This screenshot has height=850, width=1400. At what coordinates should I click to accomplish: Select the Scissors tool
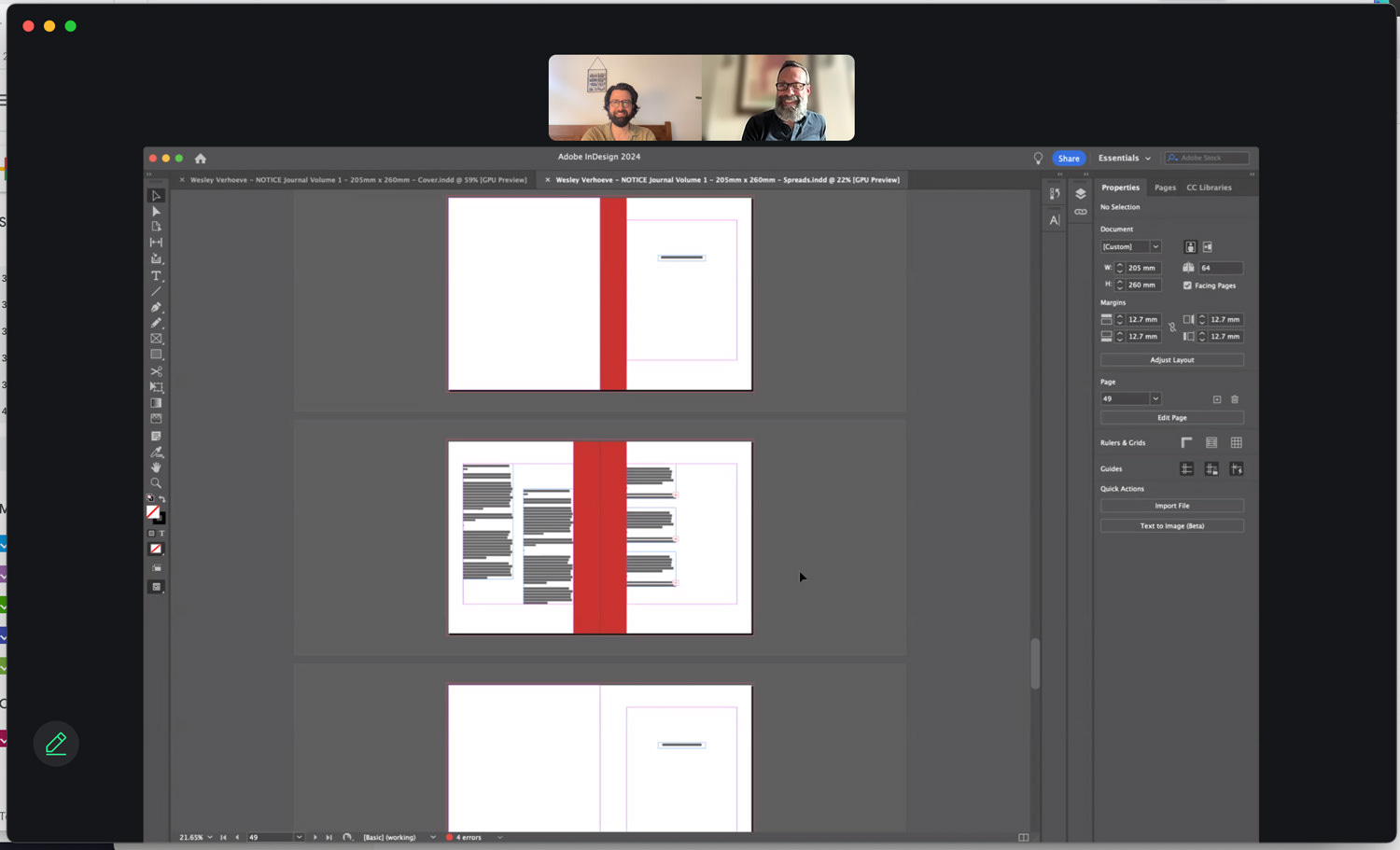tap(156, 371)
